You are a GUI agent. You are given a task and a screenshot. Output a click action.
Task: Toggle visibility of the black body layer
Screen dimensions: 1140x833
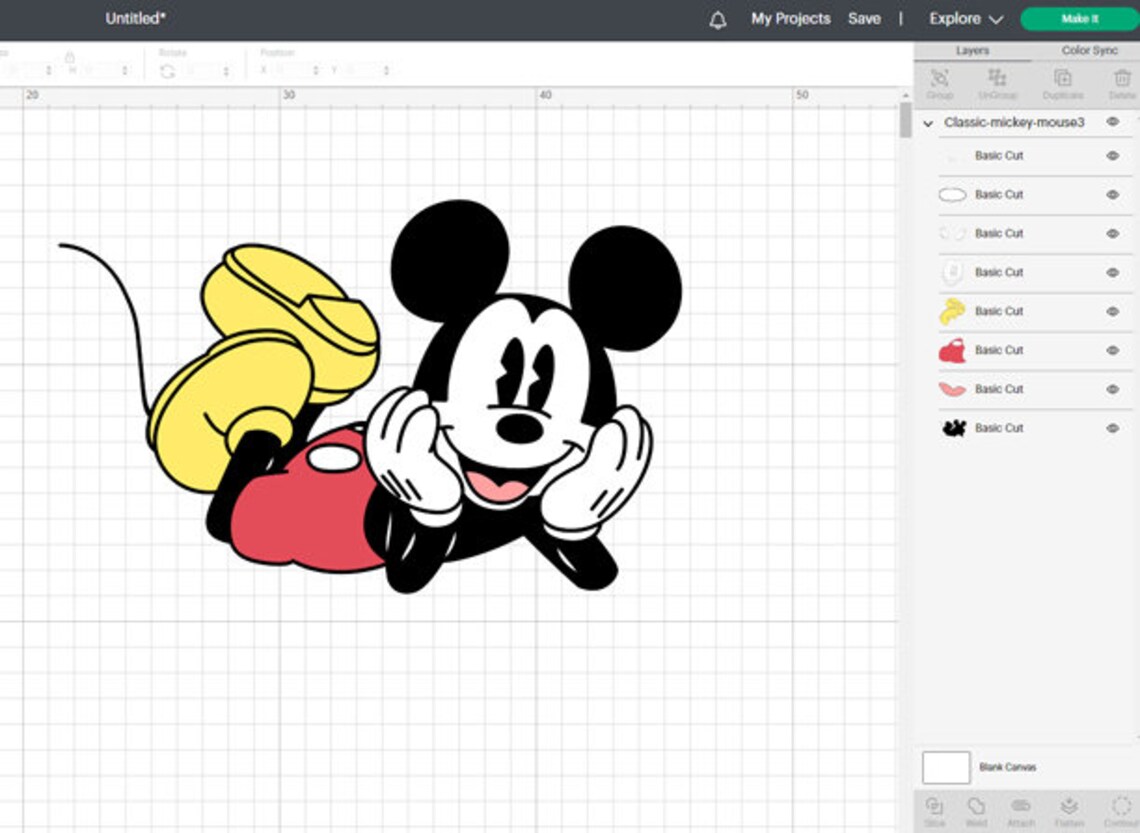tap(1111, 427)
